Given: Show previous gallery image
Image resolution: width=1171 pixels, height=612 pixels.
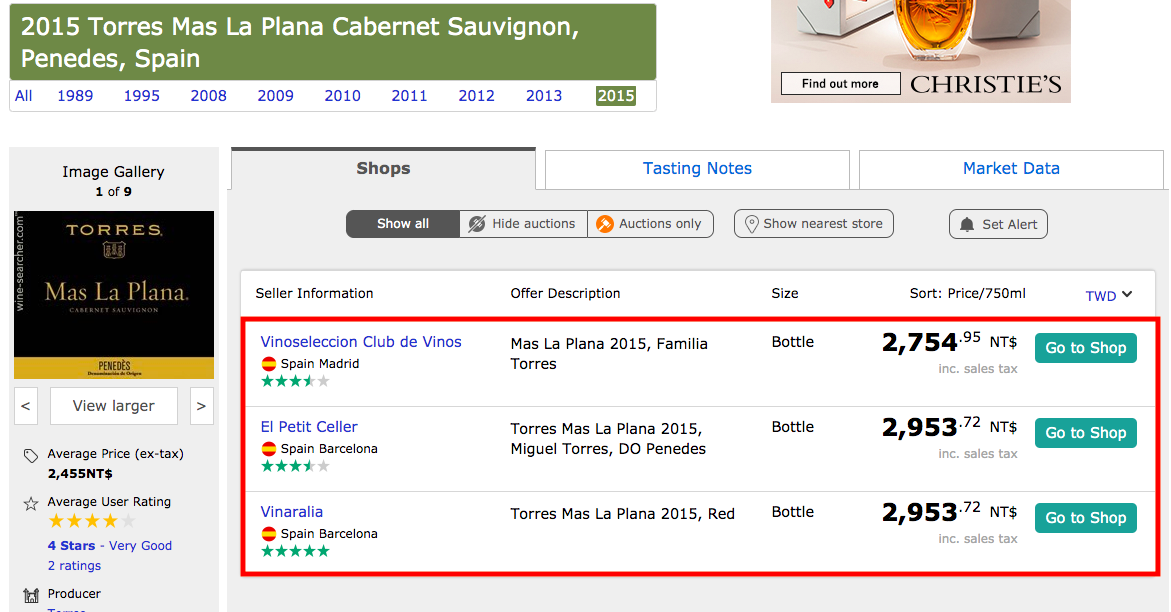Looking at the screenshot, I should click(25, 406).
